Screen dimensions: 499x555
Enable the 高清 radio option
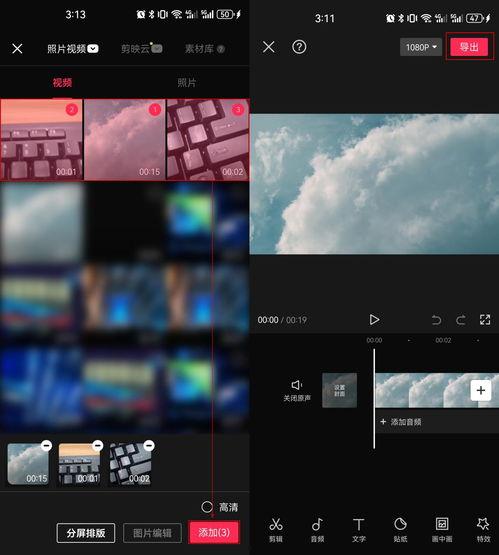207,507
